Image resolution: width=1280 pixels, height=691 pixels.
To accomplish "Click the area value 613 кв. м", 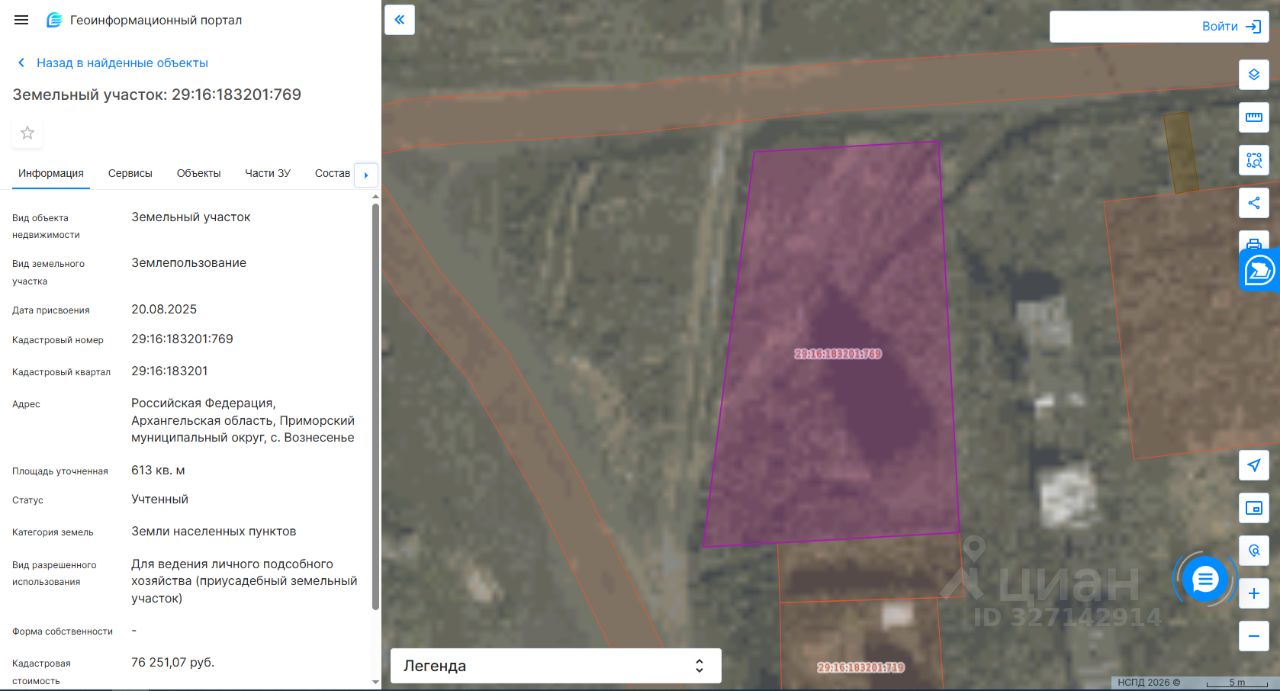I will coord(158,470).
